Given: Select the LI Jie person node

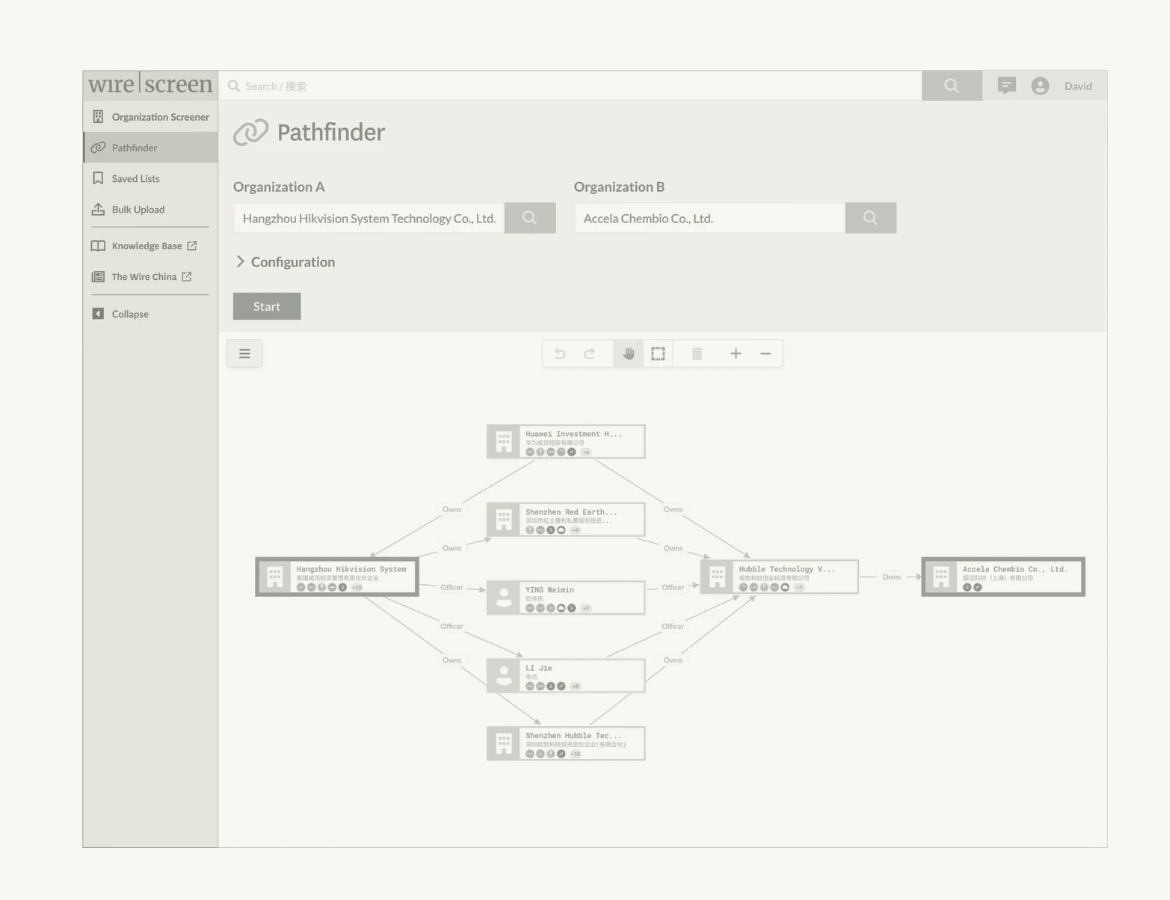Looking at the screenshot, I should click(566, 675).
